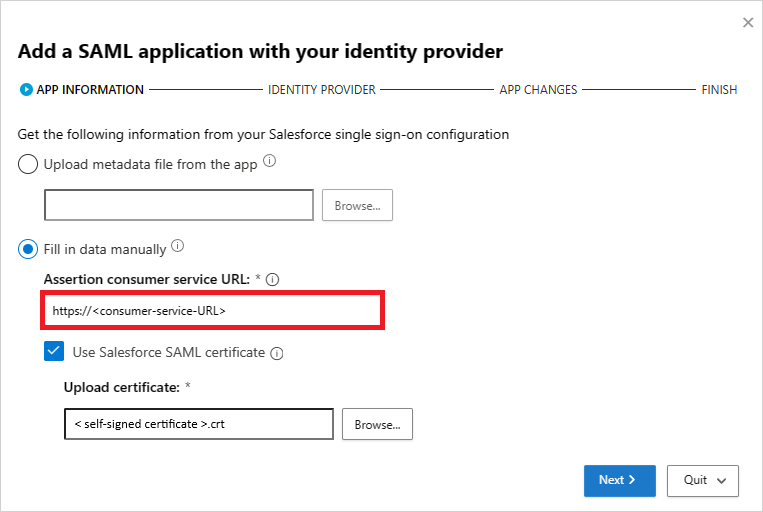Go to the Identity Provider step

pyautogui.click(x=322, y=90)
